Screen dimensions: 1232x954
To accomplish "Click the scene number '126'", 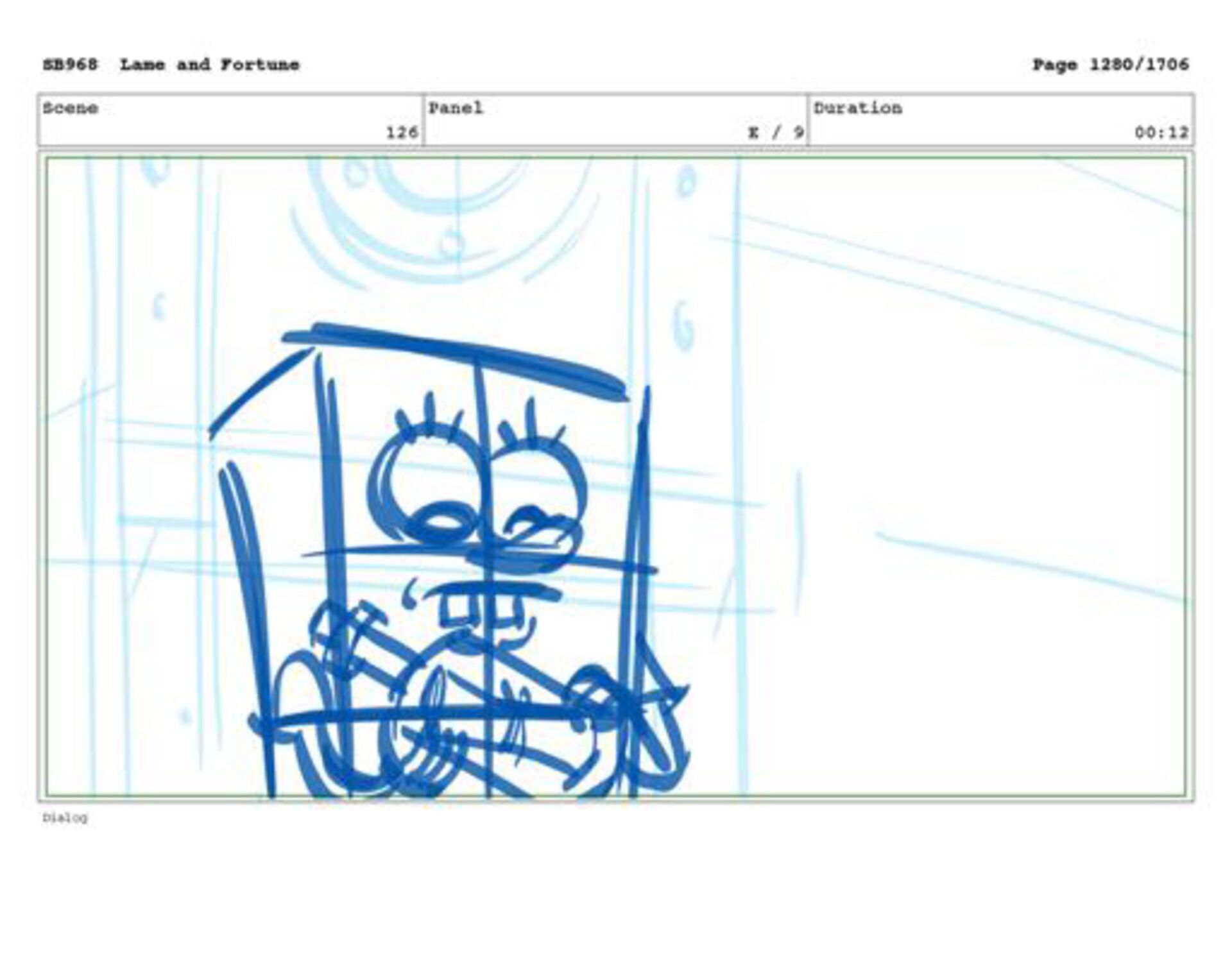I will (x=402, y=133).
